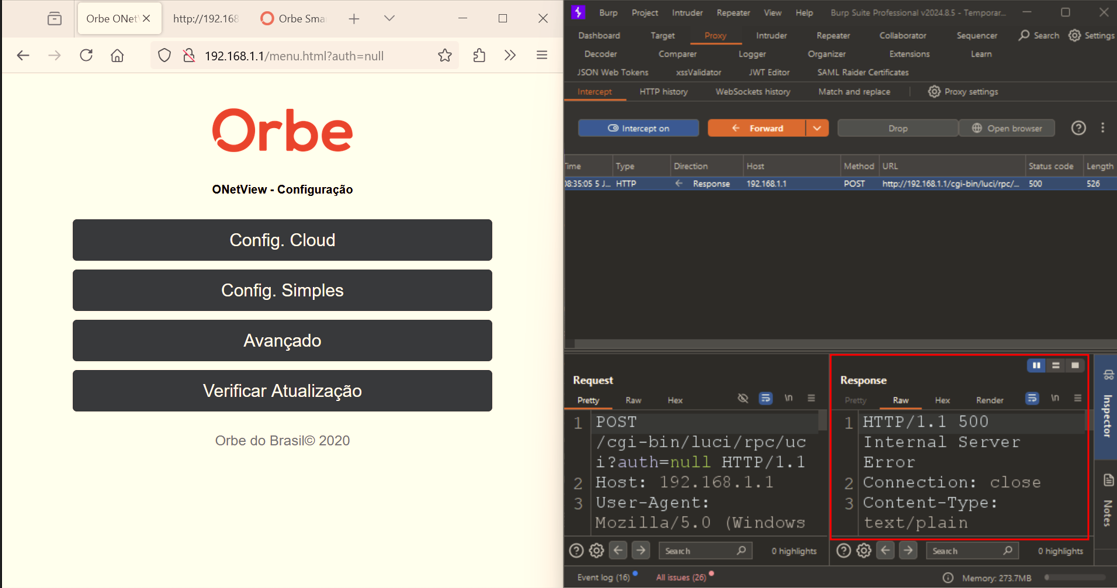Viewport: 1117px width, 588px height.
Task: Toggle word wrap in Request pane
Action: point(765,398)
